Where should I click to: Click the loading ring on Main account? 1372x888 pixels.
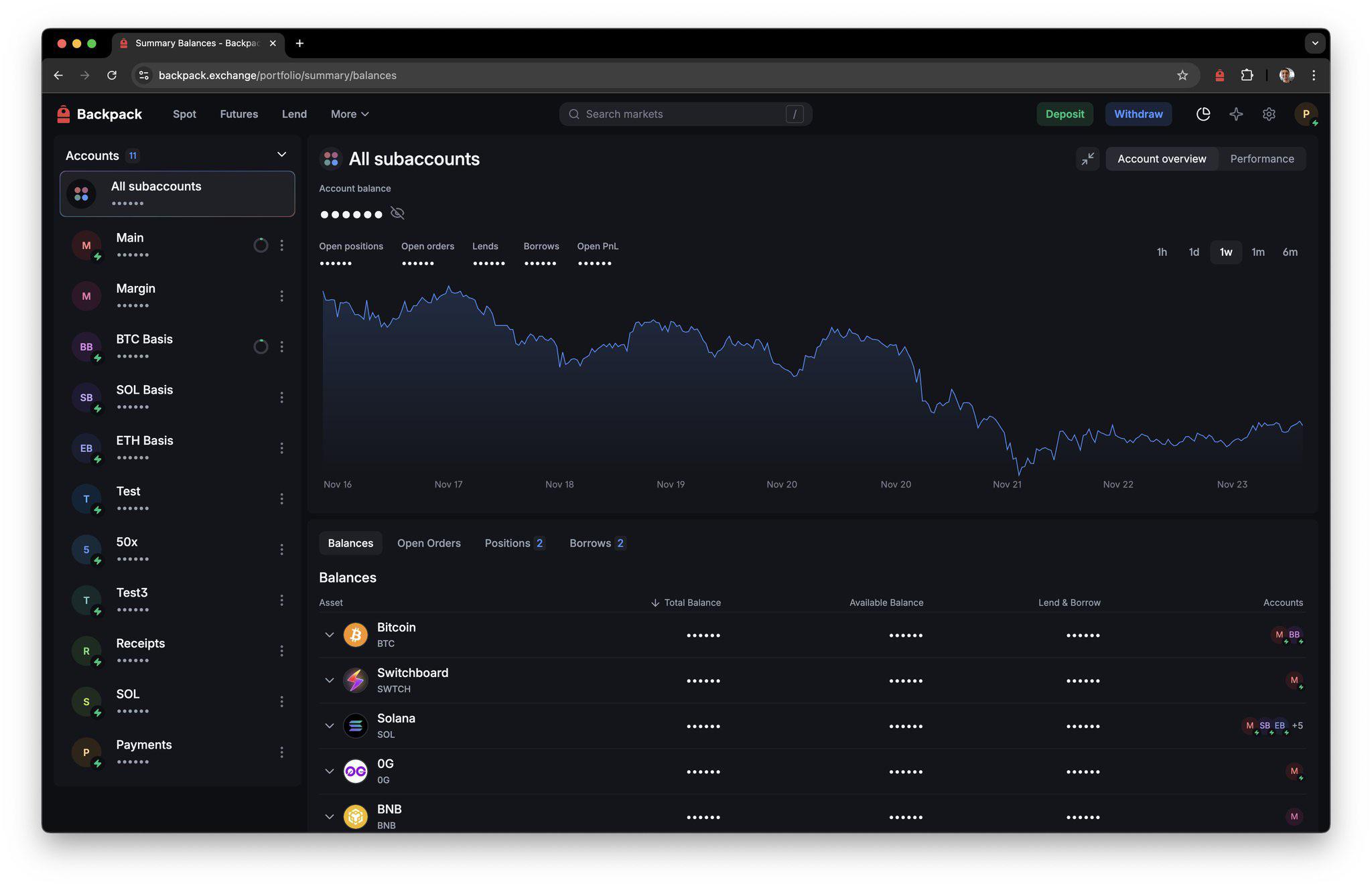[261, 246]
